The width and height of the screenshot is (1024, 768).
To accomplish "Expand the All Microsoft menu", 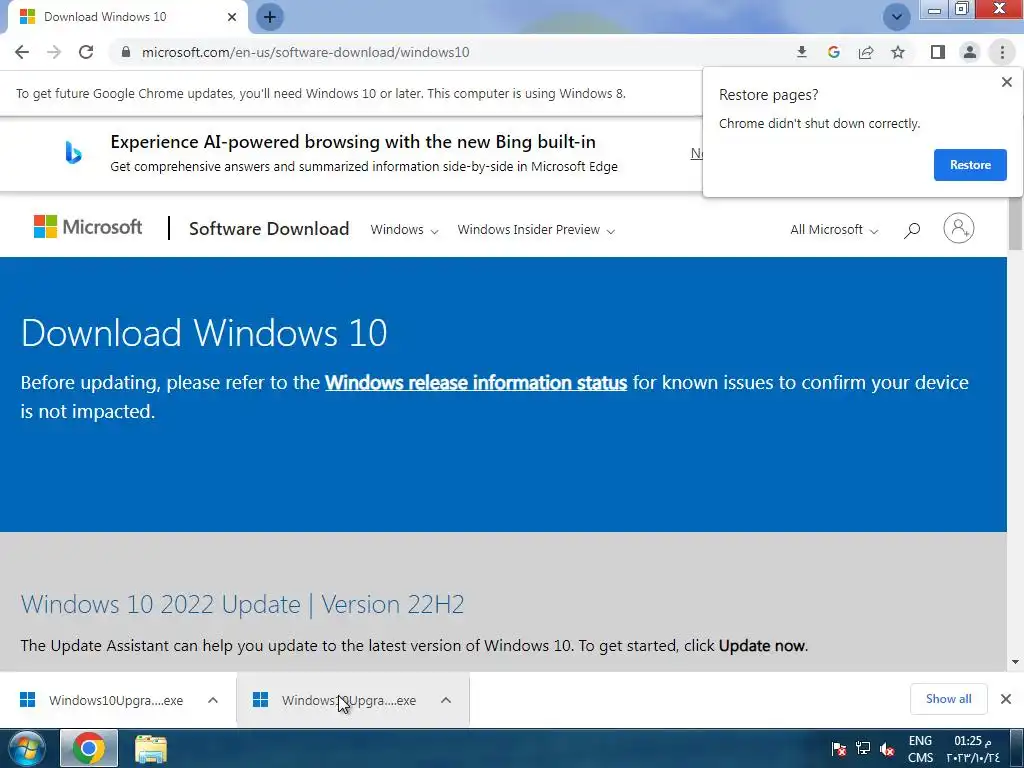I will tap(834, 230).
